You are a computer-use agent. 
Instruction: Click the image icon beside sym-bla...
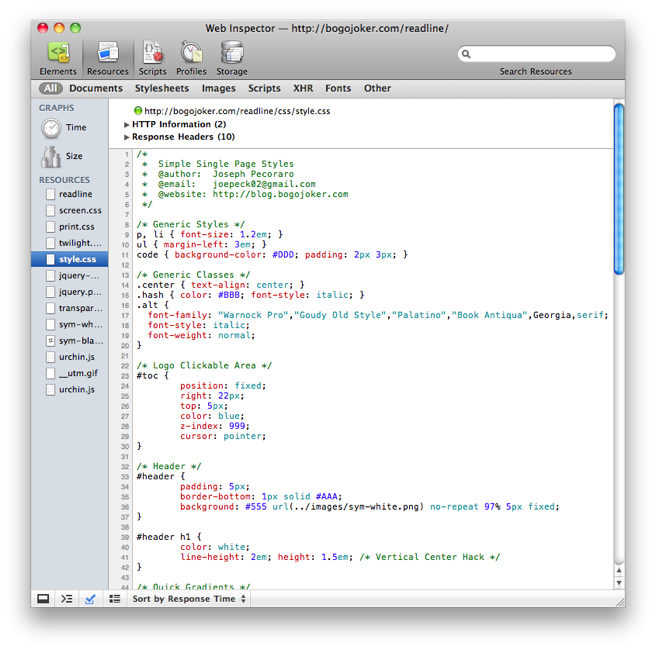pos(50,341)
